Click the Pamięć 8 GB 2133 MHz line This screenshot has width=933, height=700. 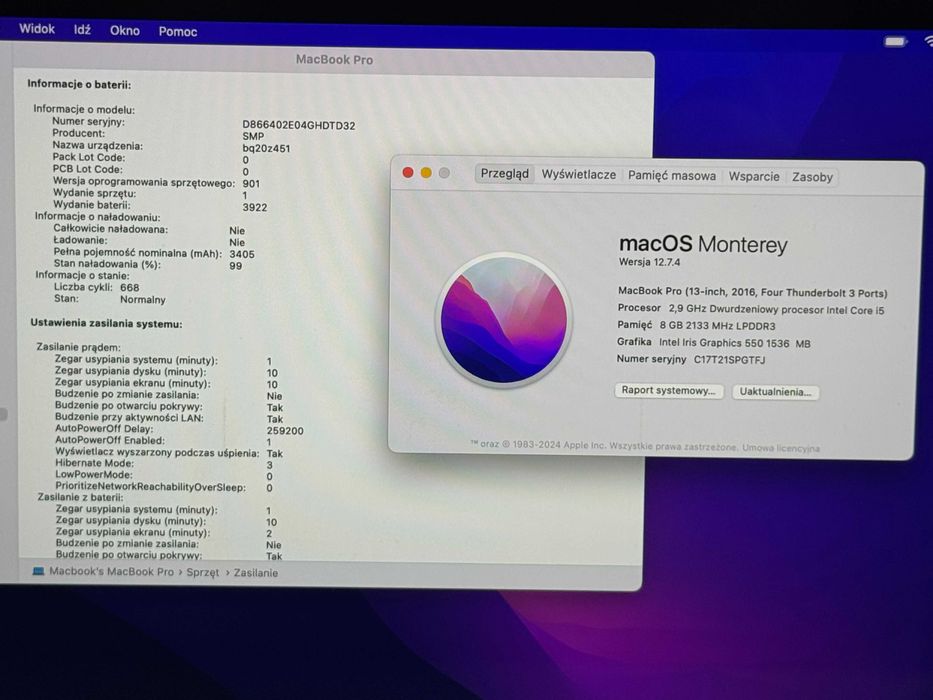(x=696, y=325)
